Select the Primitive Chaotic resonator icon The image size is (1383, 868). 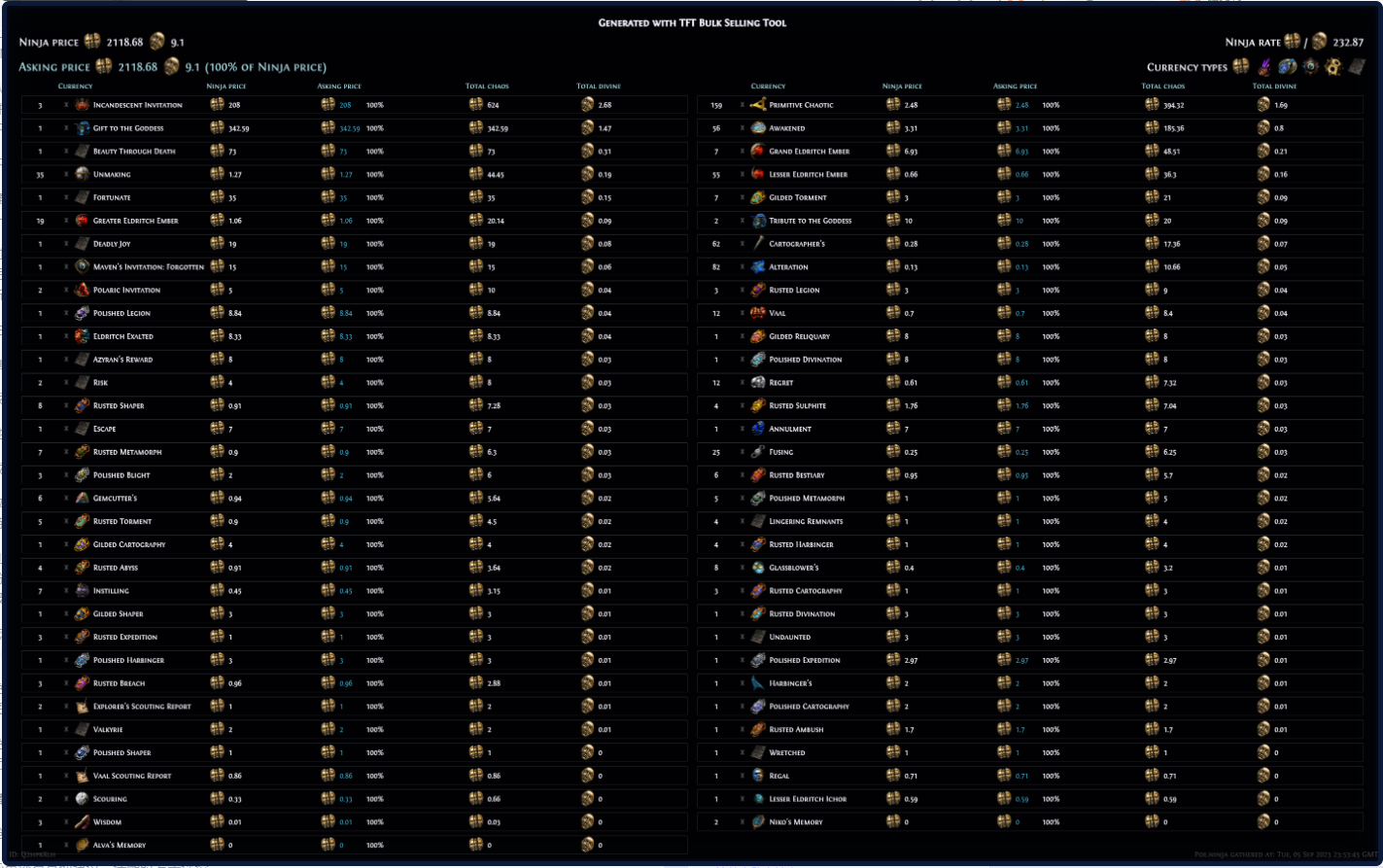758,105
